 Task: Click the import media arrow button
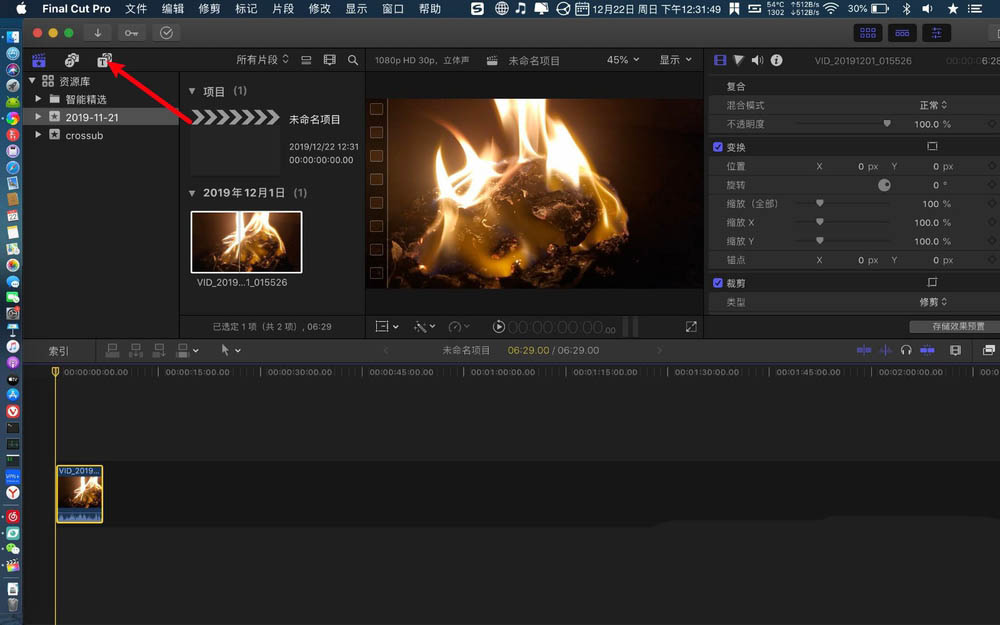pos(97,32)
